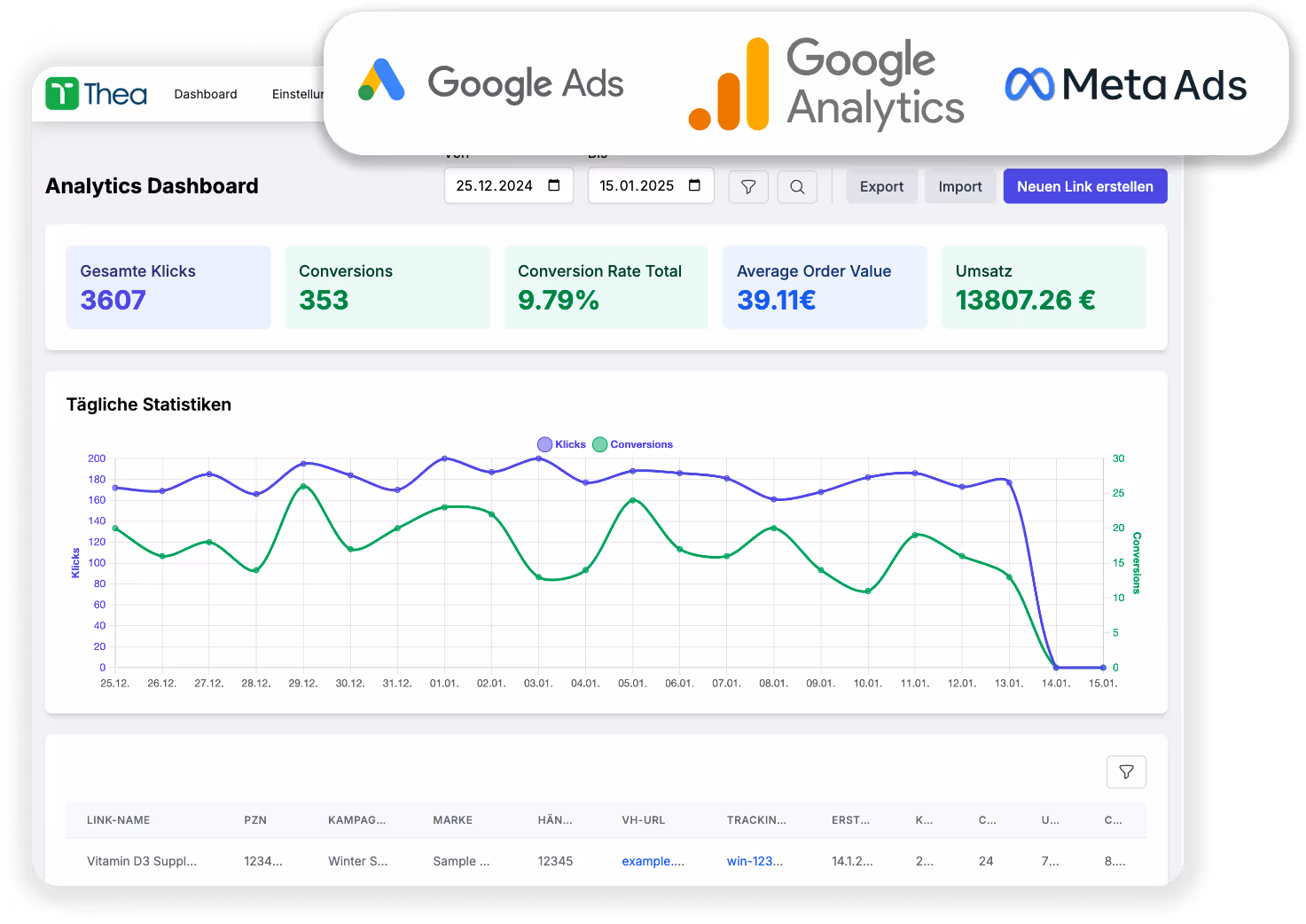Viewport: 1306px width, 924px height.
Task: Click the Thea app logo
Action: click(x=95, y=92)
